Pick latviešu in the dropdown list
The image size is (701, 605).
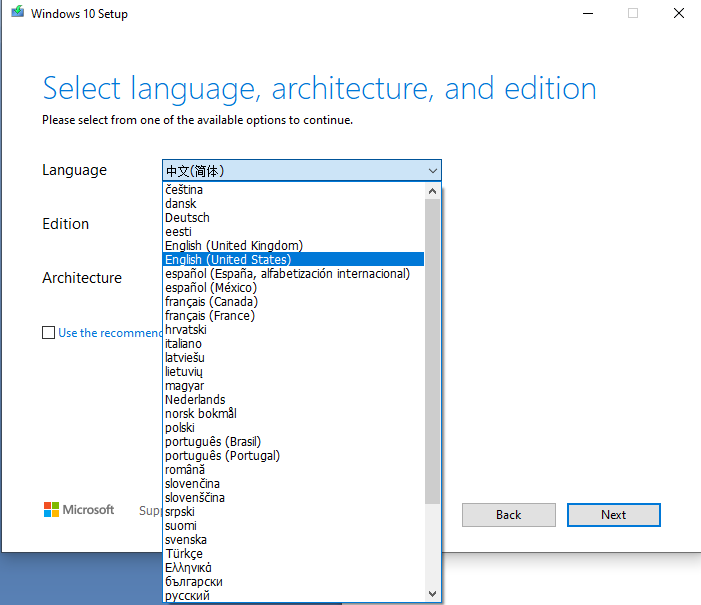293,358
